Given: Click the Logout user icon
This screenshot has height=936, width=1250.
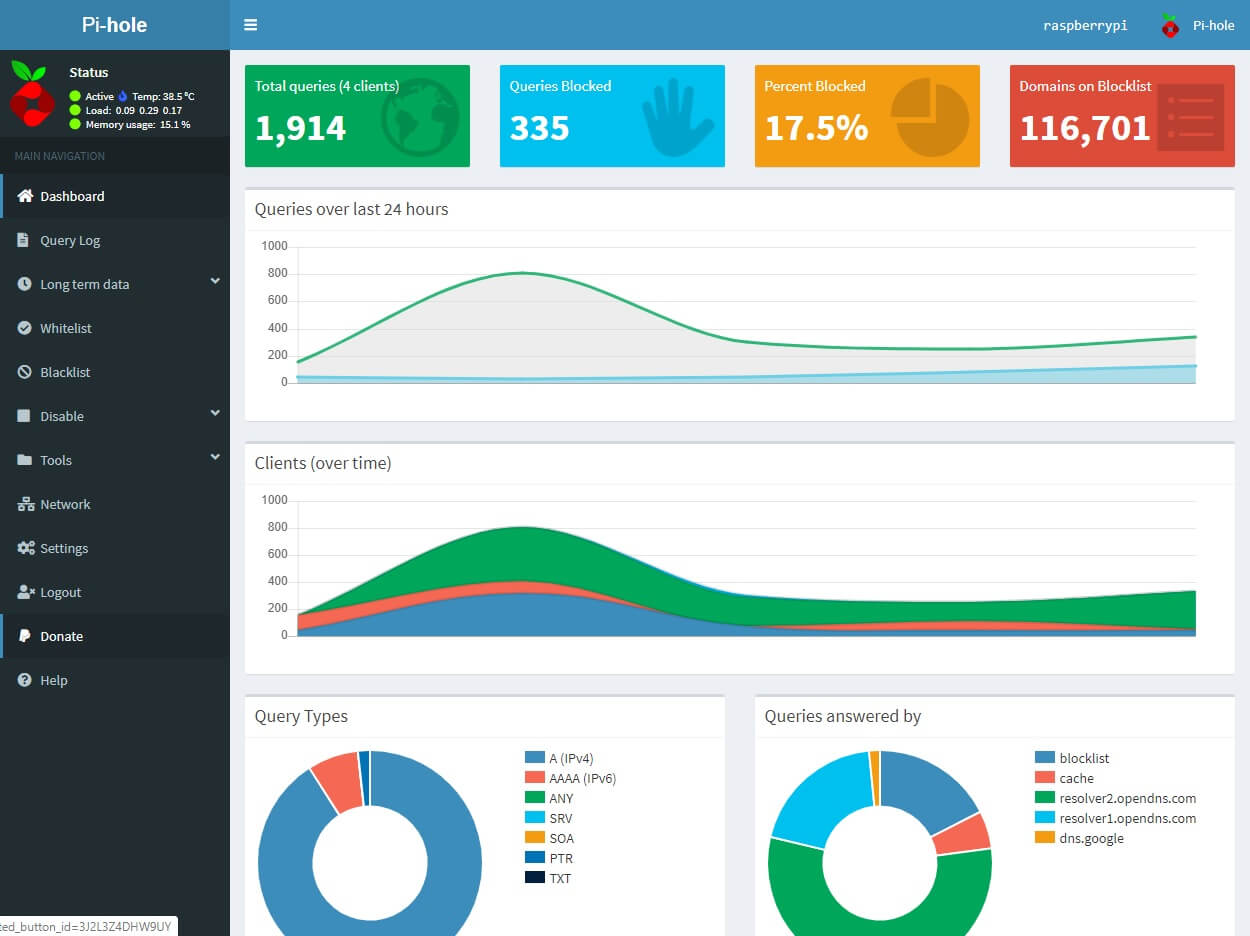Looking at the screenshot, I should [x=26, y=592].
